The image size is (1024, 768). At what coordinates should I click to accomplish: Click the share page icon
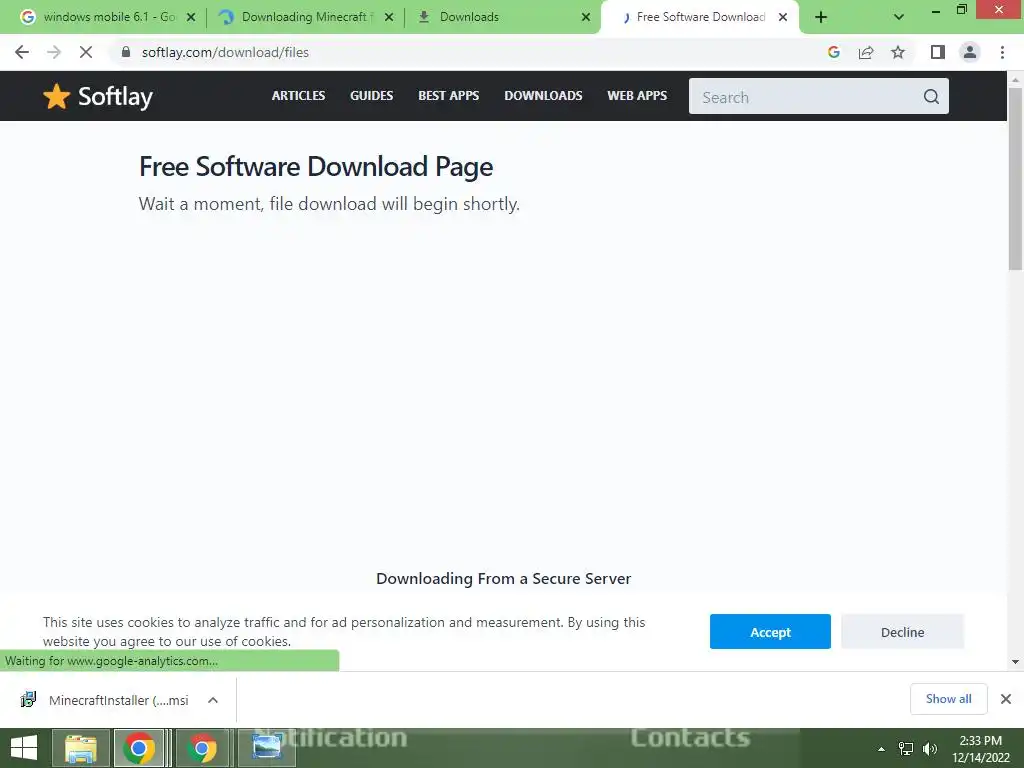point(866,52)
